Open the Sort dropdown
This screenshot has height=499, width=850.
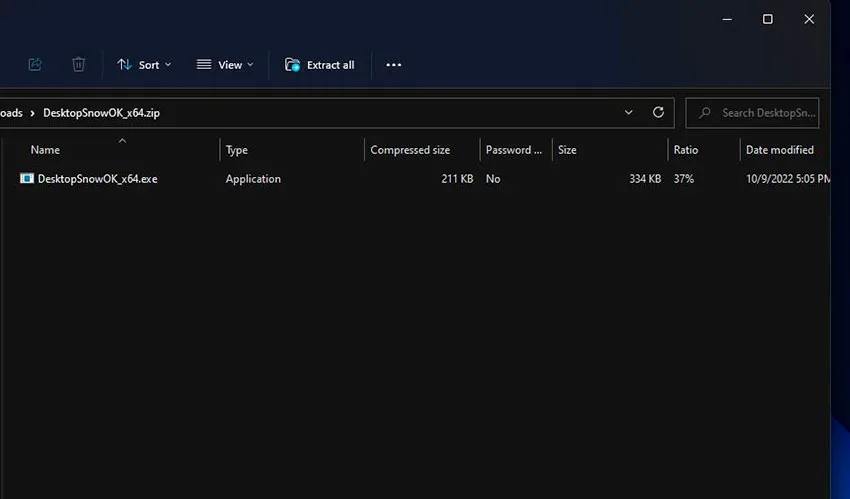click(144, 65)
